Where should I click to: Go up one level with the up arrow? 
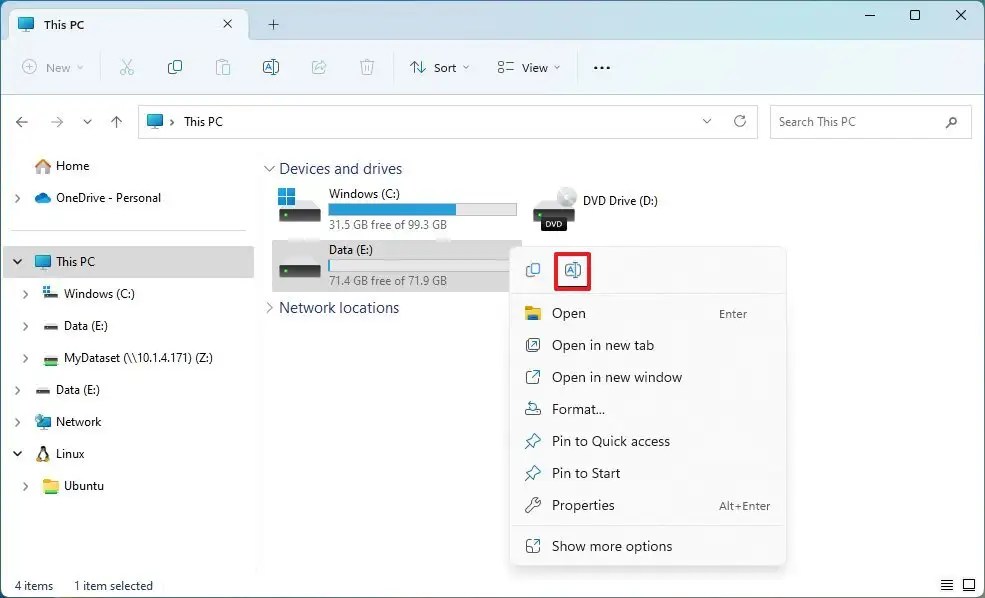(116, 121)
